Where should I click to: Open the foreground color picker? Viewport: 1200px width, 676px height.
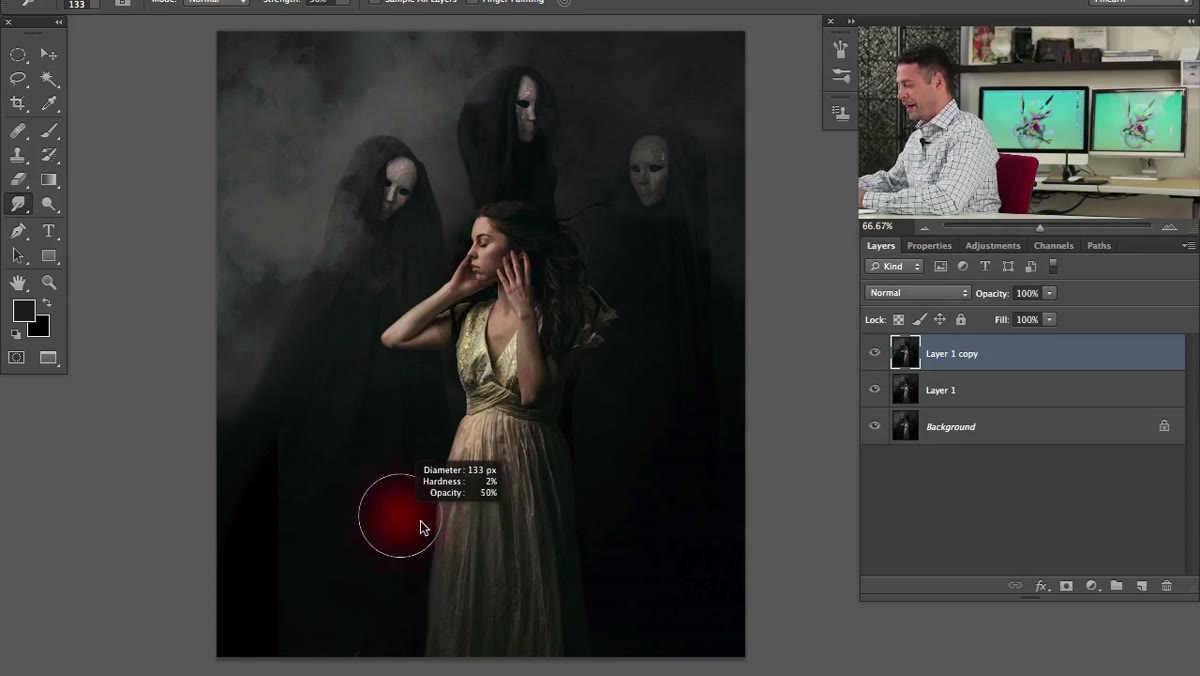pos(23,311)
